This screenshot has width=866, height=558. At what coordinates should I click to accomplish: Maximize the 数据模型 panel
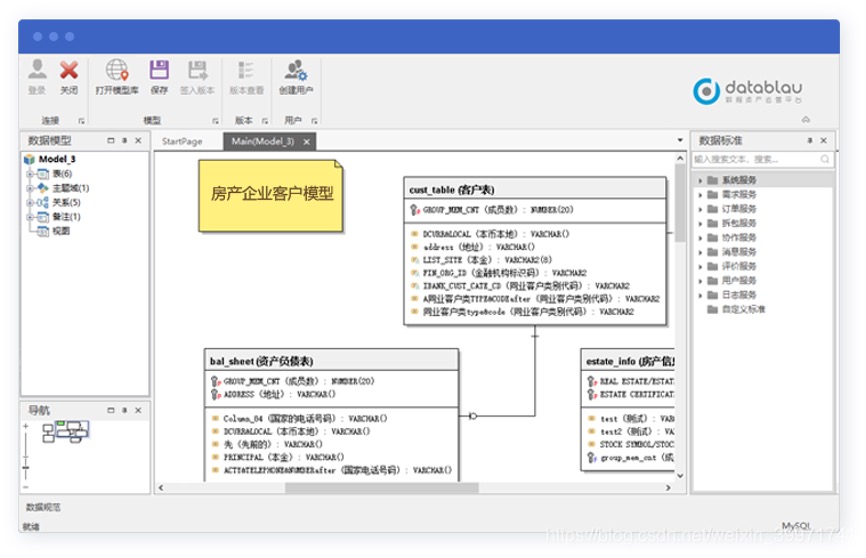[110, 140]
